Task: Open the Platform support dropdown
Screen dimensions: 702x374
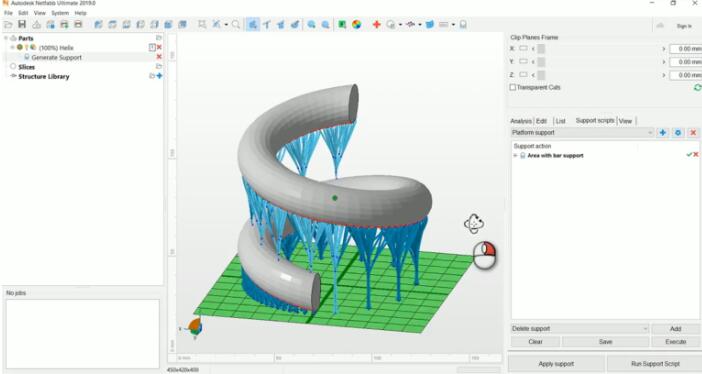Action: click(582, 133)
